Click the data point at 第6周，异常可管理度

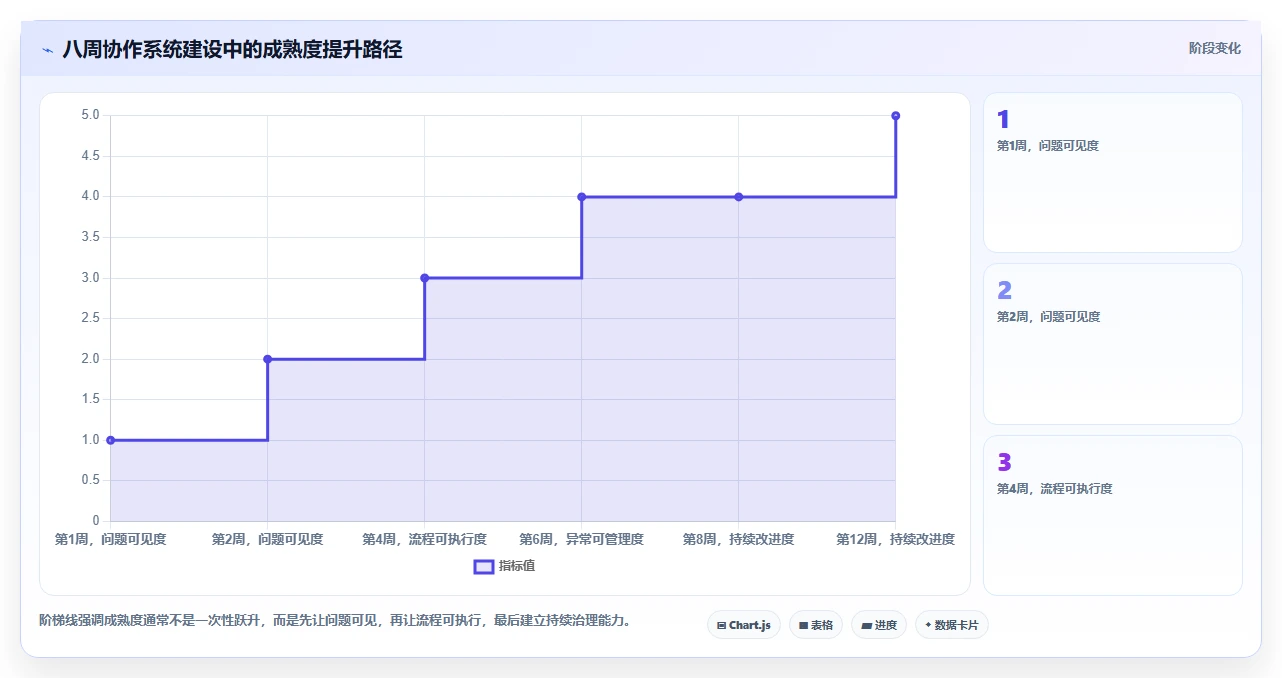click(x=581, y=197)
